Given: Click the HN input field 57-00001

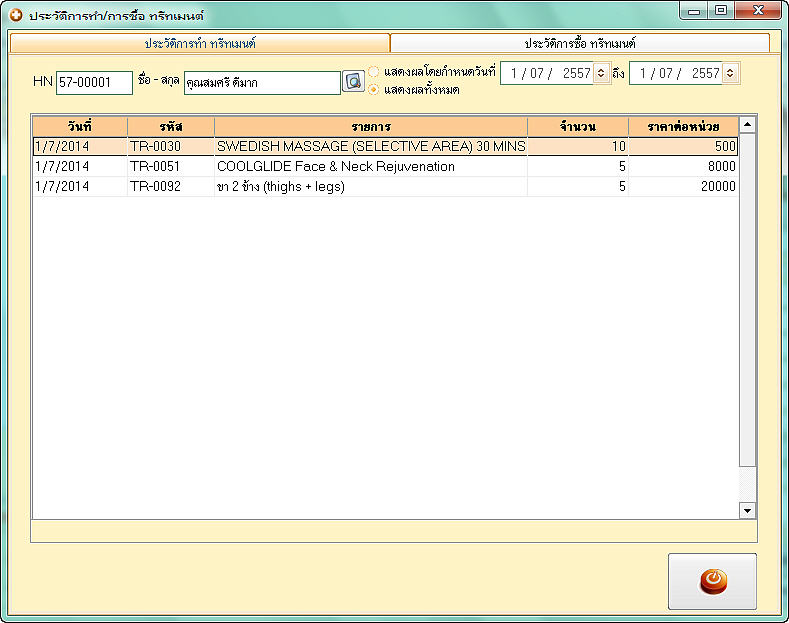Looking at the screenshot, I should point(94,82).
